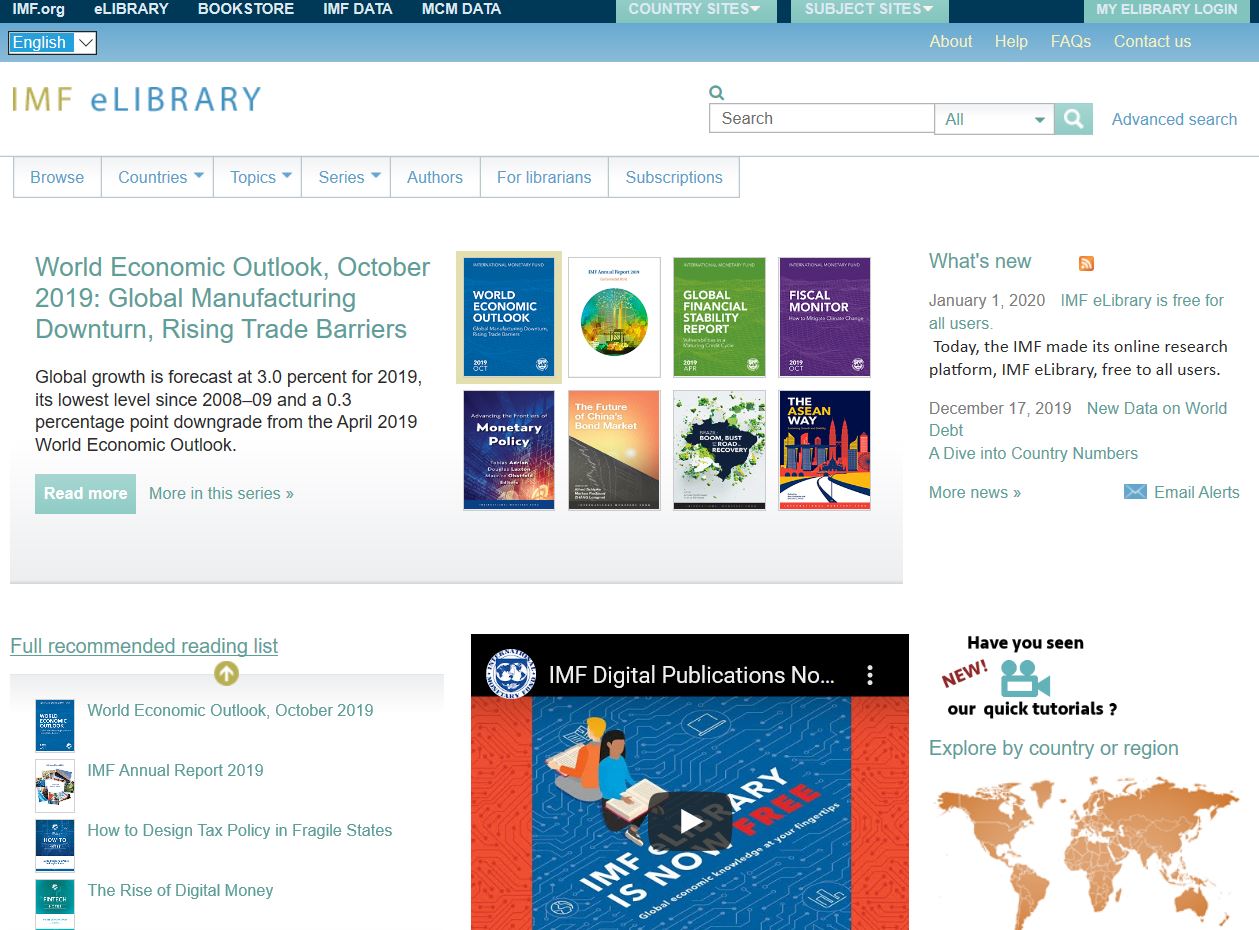
Task: Open the Subscriptions tab
Action: (674, 177)
